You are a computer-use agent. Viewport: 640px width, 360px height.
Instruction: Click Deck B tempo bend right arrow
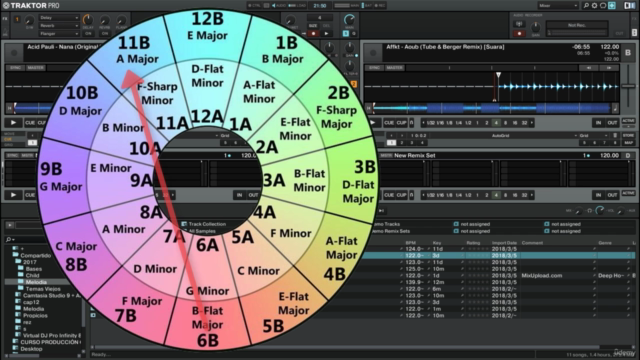pyautogui.click(x=609, y=68)
